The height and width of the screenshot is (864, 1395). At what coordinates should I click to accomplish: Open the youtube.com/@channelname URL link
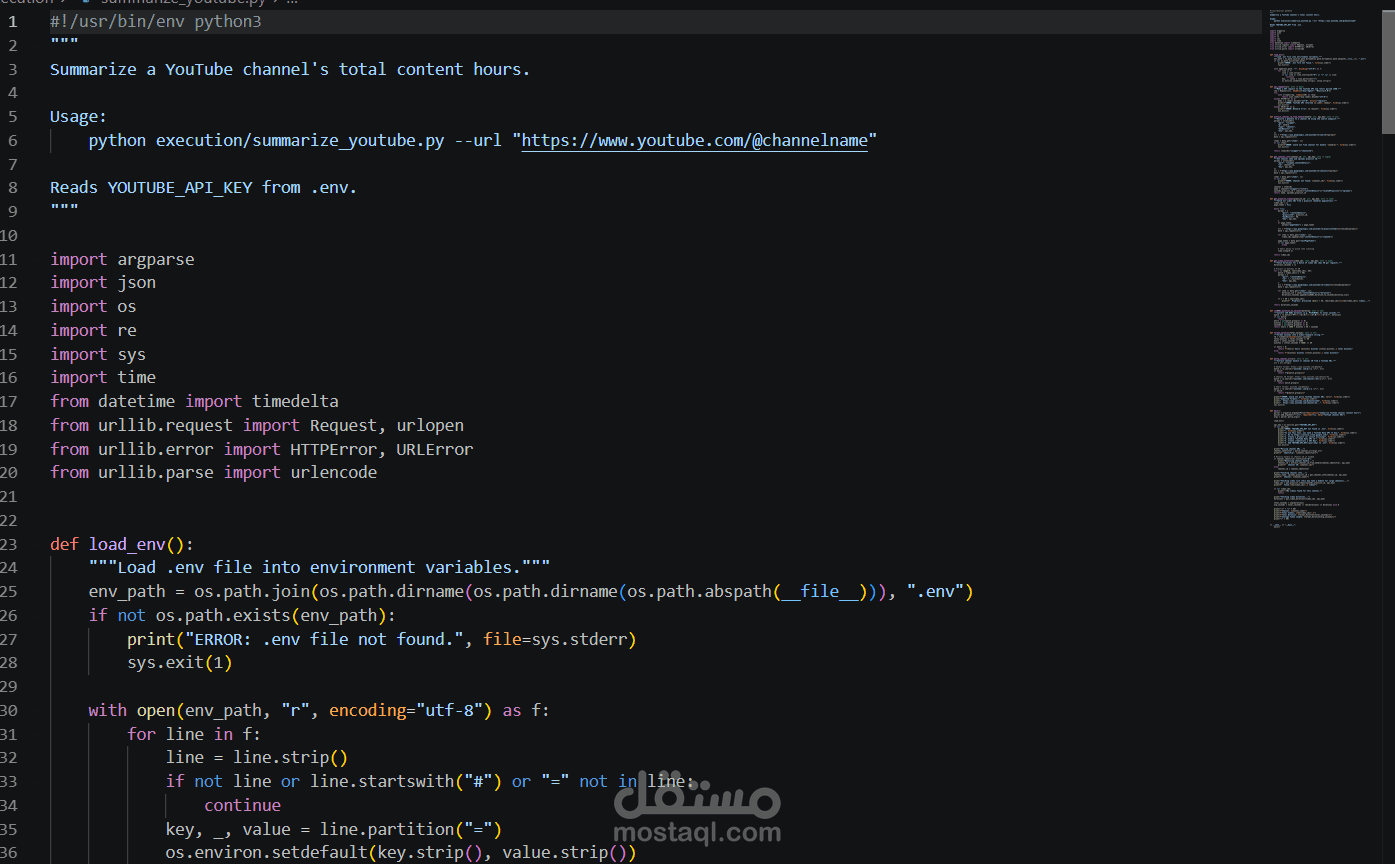695,140
